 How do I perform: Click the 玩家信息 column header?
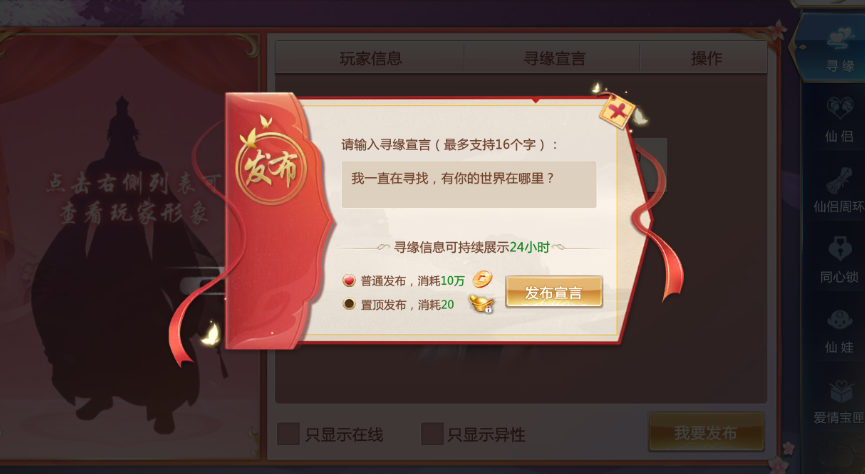(370, 58)
